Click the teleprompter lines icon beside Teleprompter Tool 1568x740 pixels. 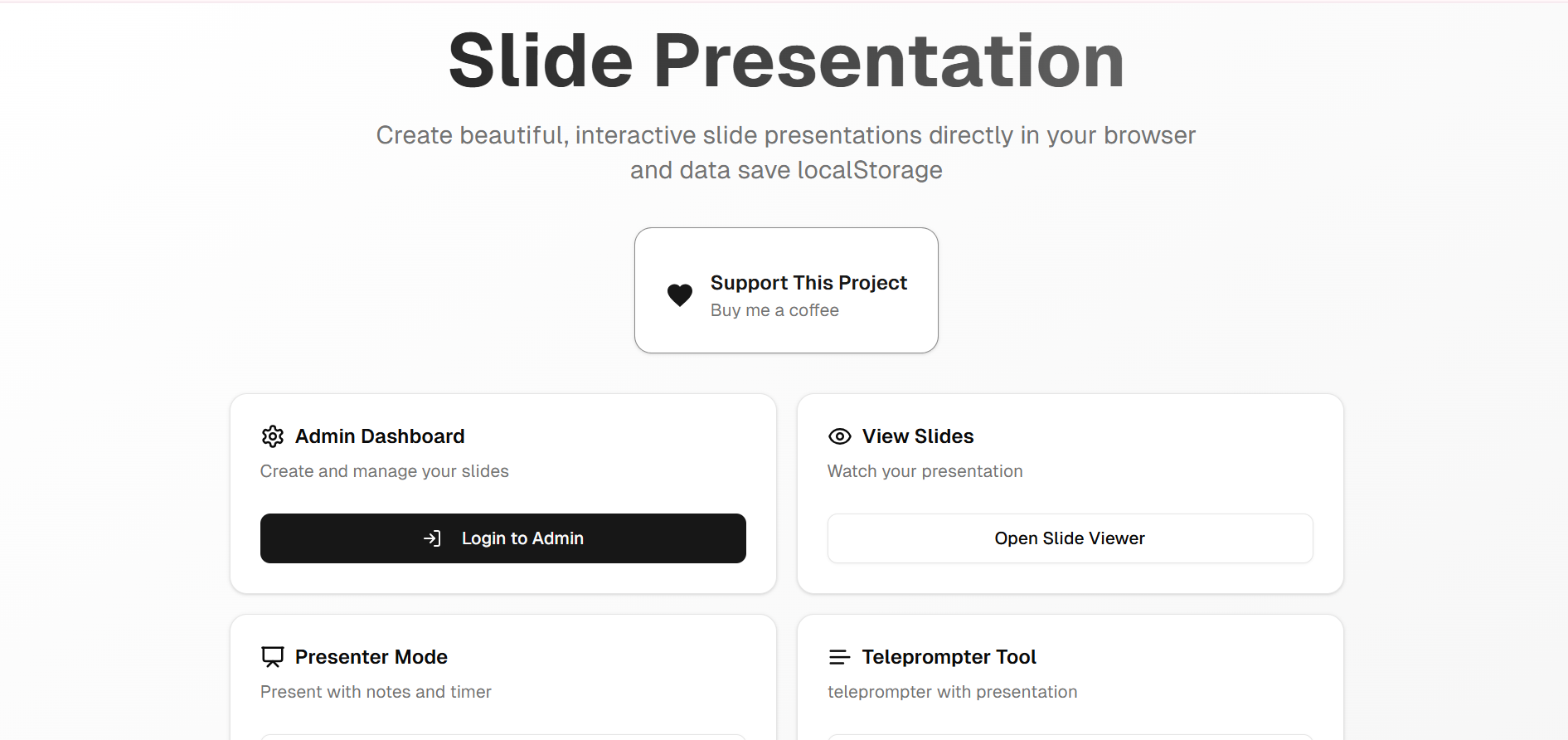pos(839,656)
